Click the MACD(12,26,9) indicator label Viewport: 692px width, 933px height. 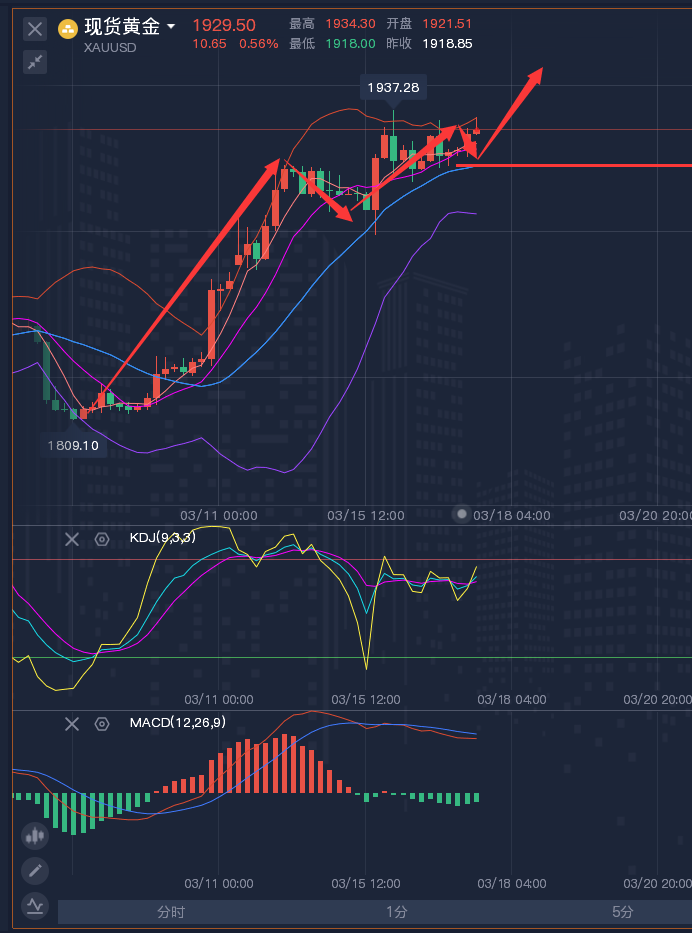point(177,722)
